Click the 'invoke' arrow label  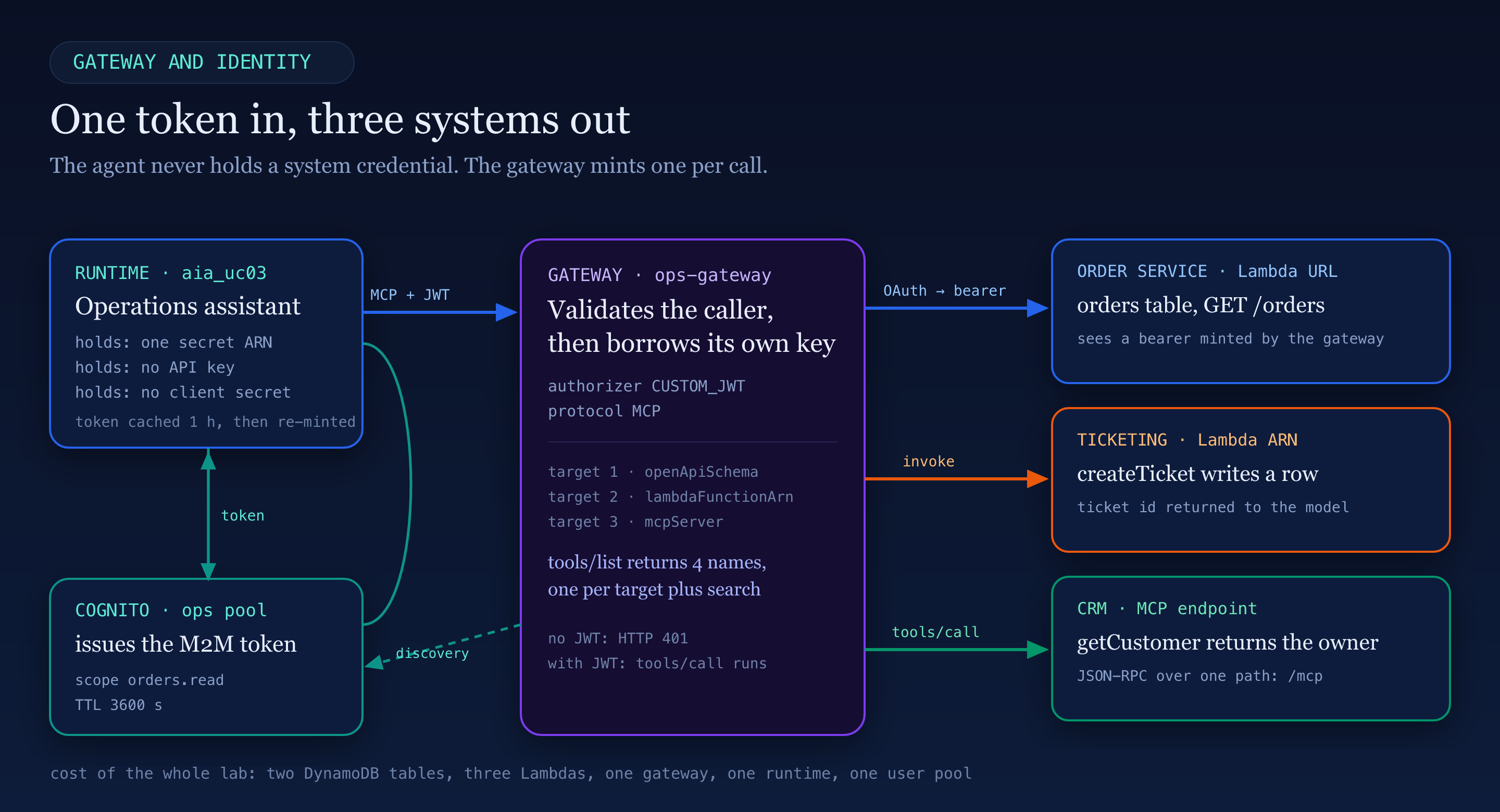(x=928, y=461)
